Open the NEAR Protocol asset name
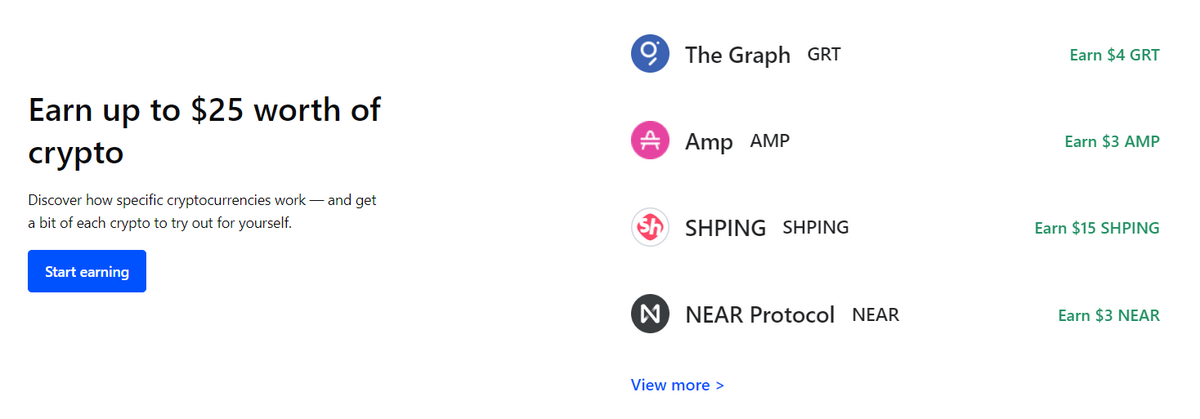Viewport: 1200px width, 419px height. click(760, 315)
